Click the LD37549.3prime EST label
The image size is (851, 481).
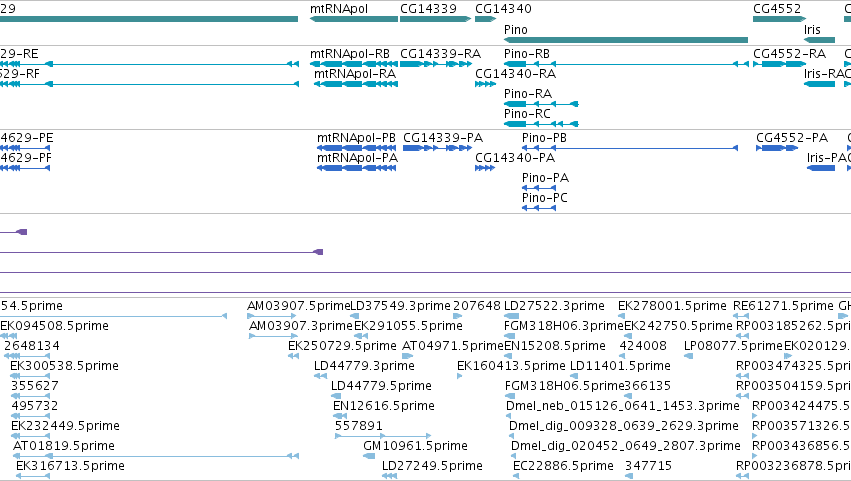pos(401,306)
